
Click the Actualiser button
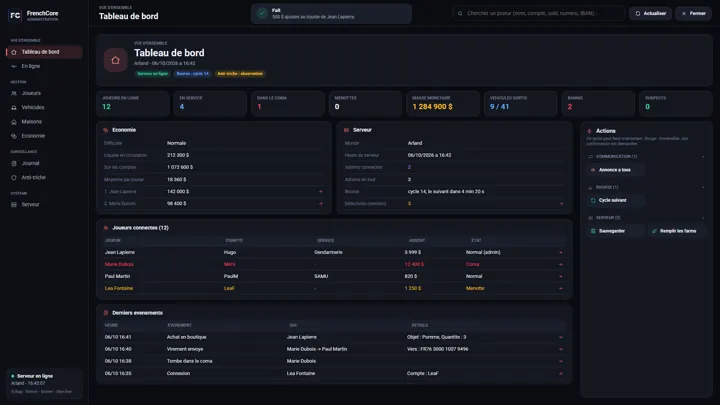coord(650,13)
